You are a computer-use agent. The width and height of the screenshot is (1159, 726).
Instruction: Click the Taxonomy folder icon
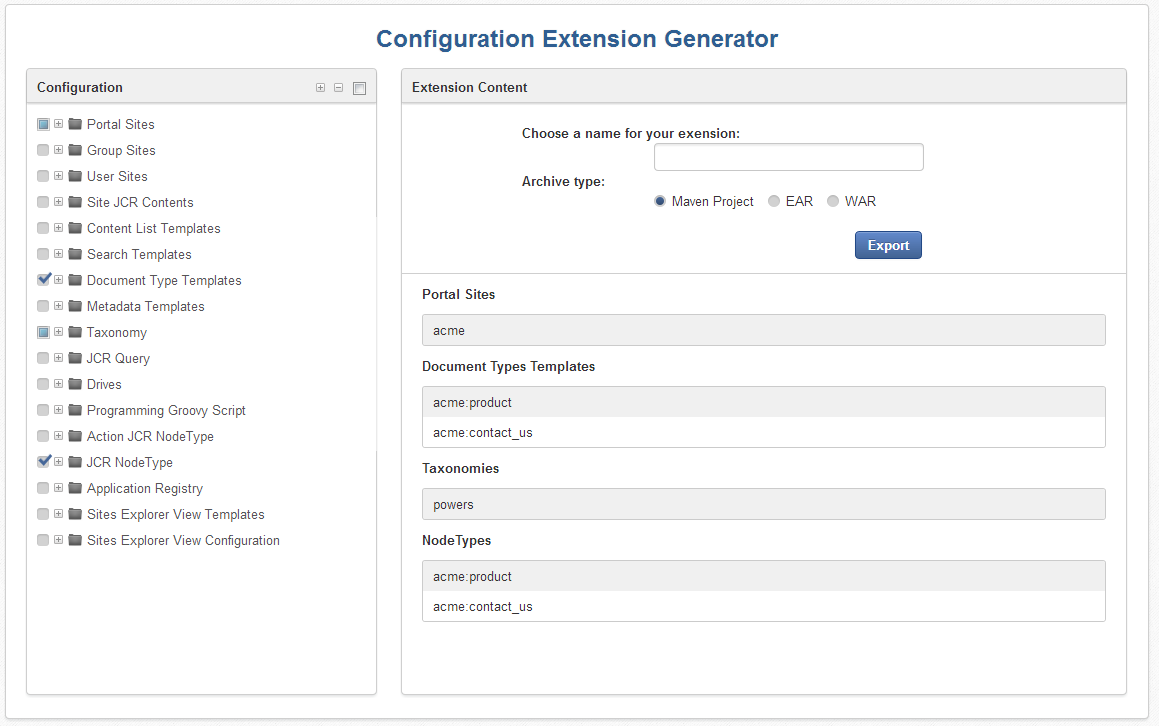point(75,332)
